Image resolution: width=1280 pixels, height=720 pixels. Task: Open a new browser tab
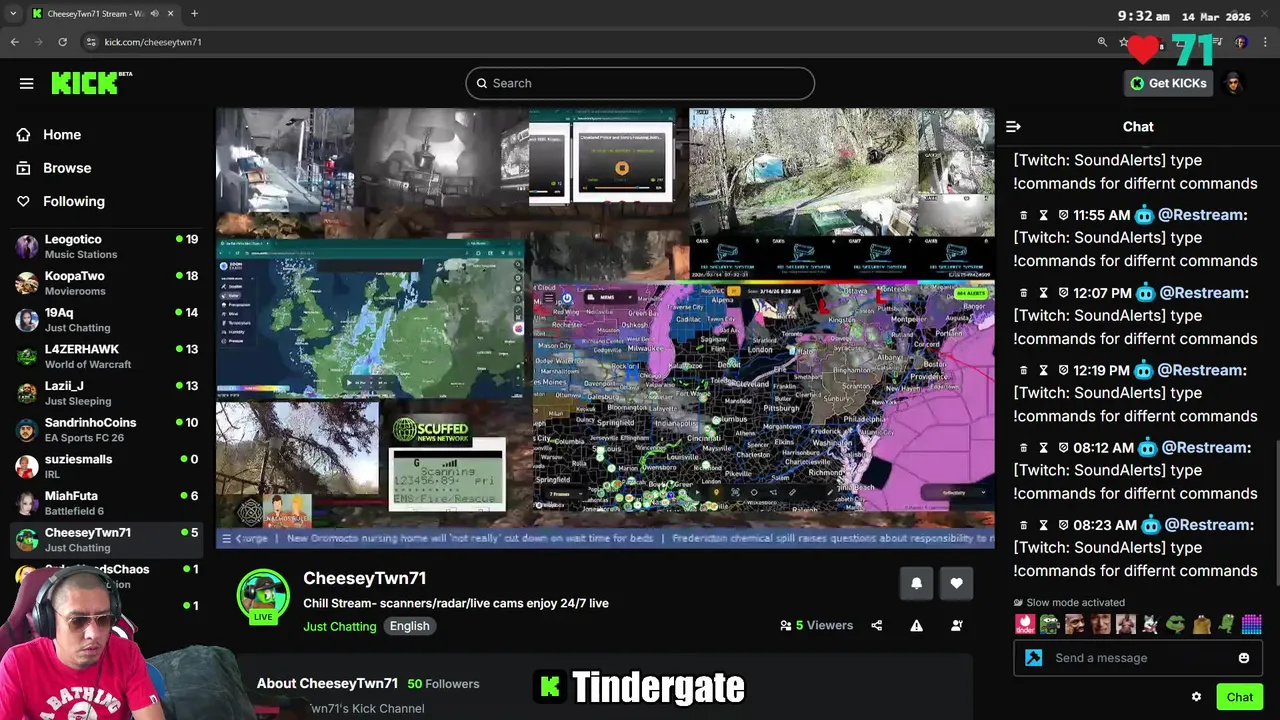194,14
